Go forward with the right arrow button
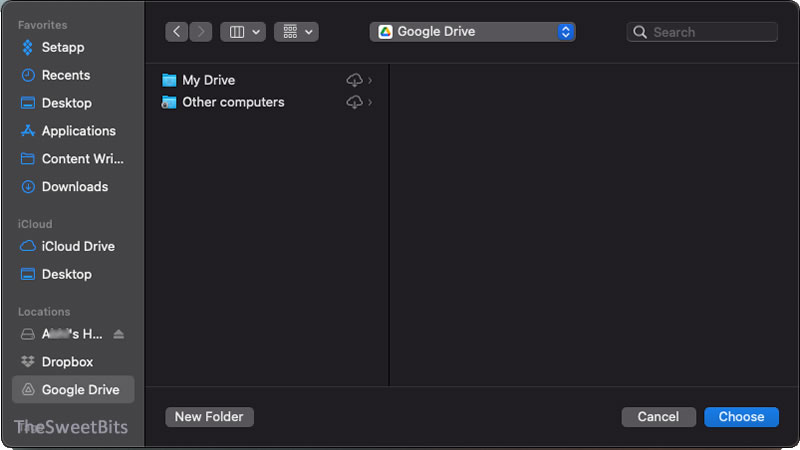800x450 pixels. click(201, 32)
